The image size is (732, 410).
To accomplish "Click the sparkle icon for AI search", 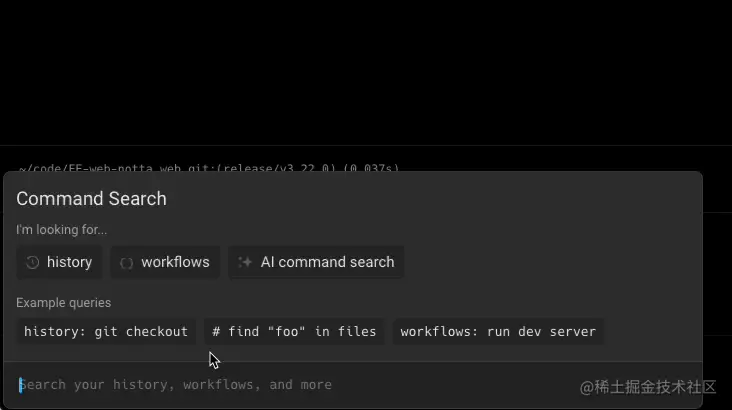I will tap(245, 262).
